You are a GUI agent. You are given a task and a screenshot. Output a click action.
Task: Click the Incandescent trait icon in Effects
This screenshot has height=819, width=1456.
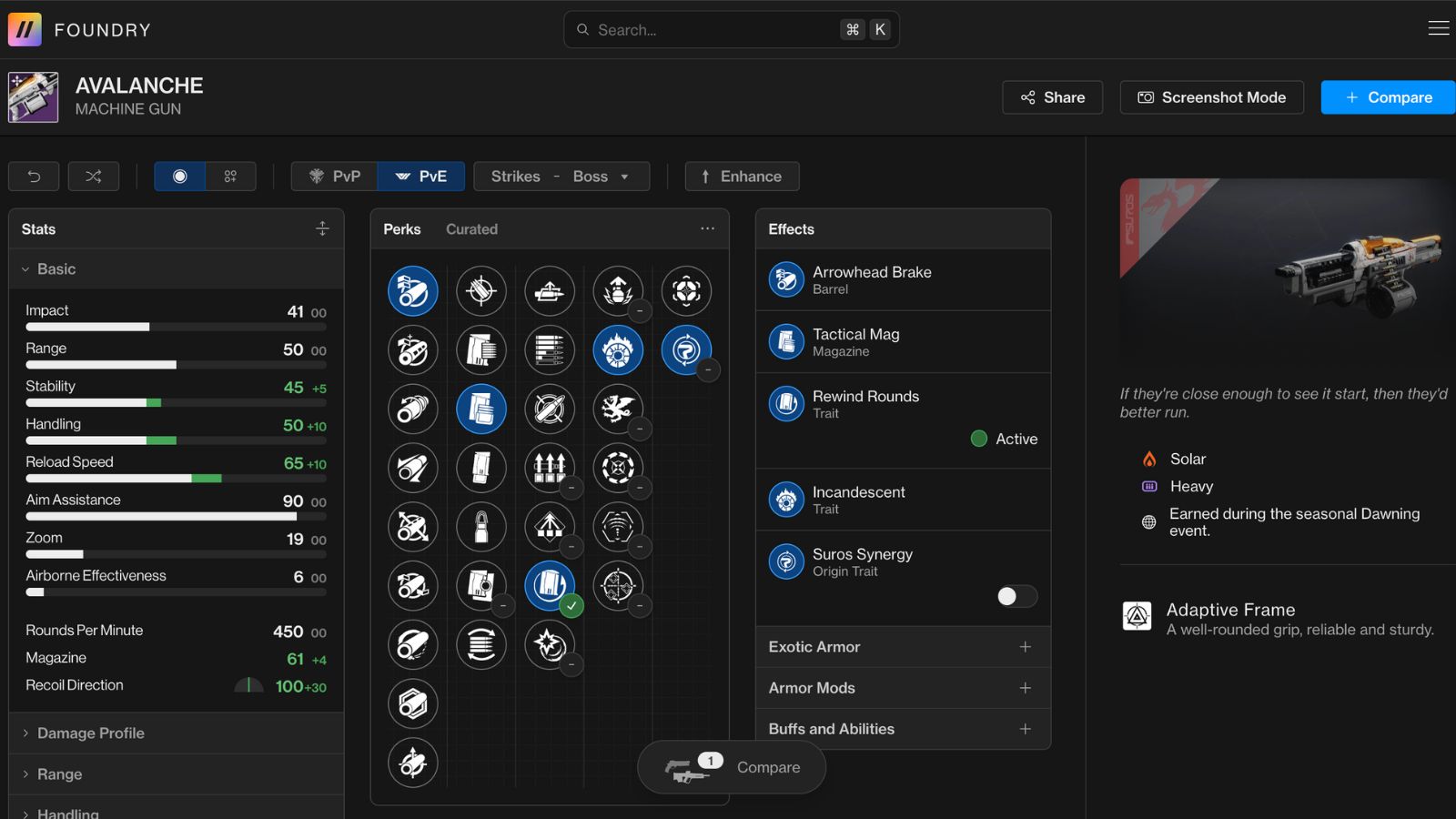[x=786, y=500]
